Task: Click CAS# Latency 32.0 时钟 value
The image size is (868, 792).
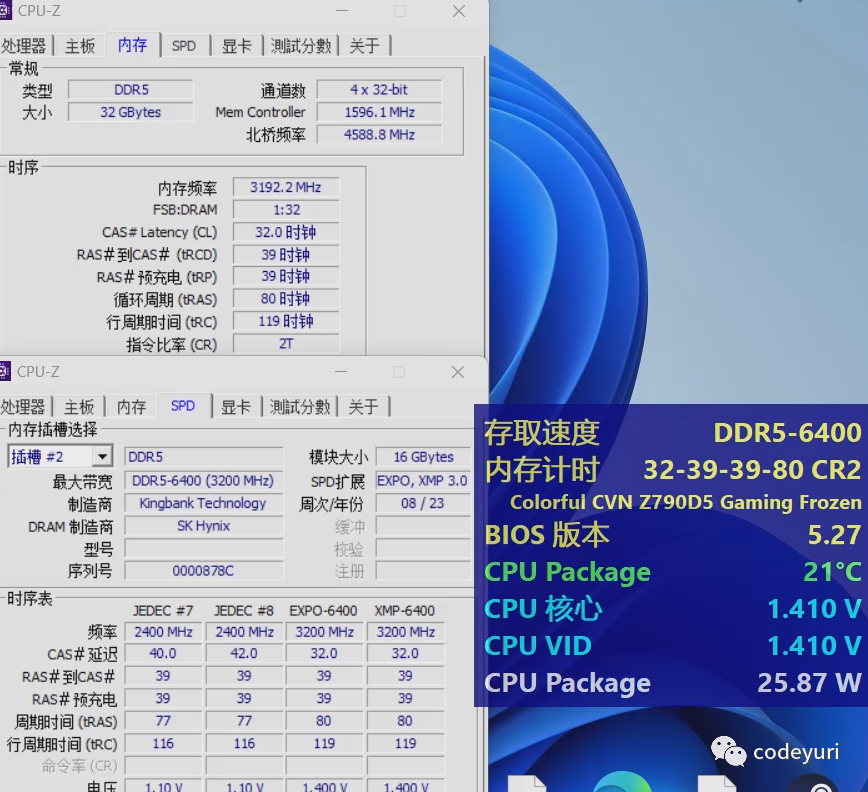Action: pos(286,232)
